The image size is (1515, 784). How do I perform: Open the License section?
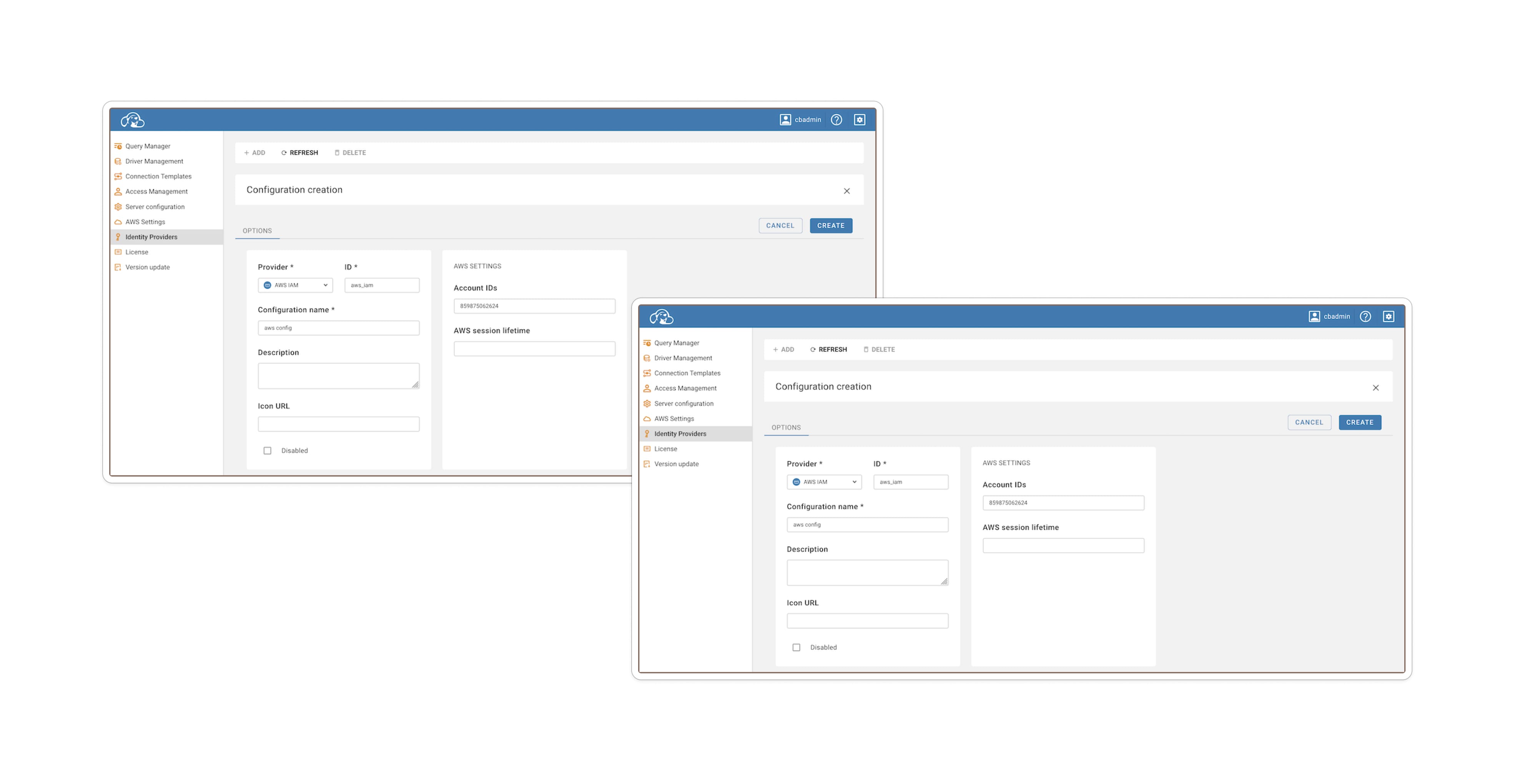tap(666, 448)
